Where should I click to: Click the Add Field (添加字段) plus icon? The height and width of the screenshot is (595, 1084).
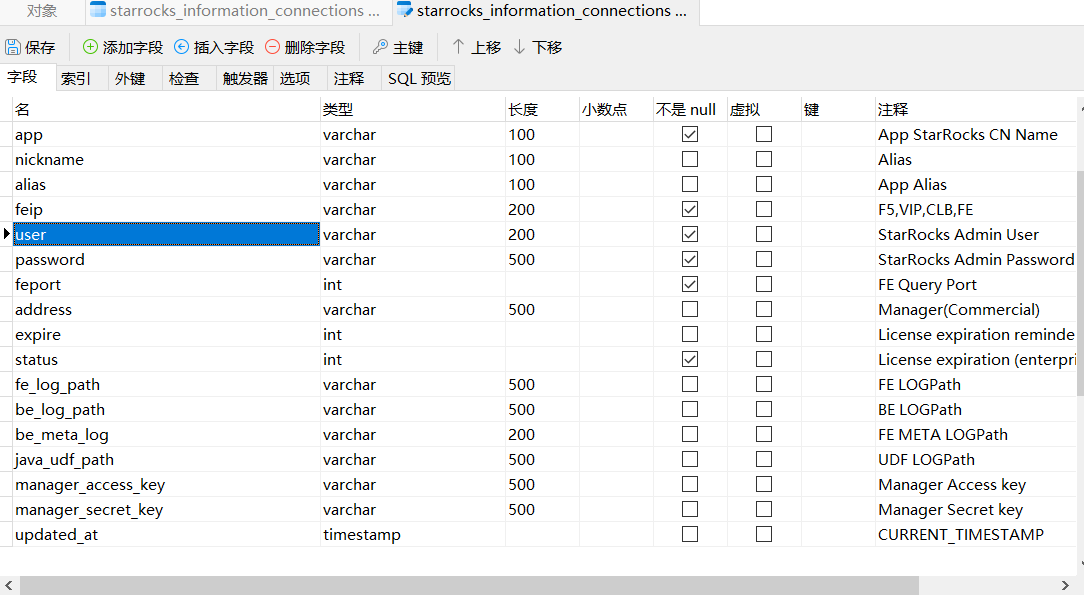90,47
